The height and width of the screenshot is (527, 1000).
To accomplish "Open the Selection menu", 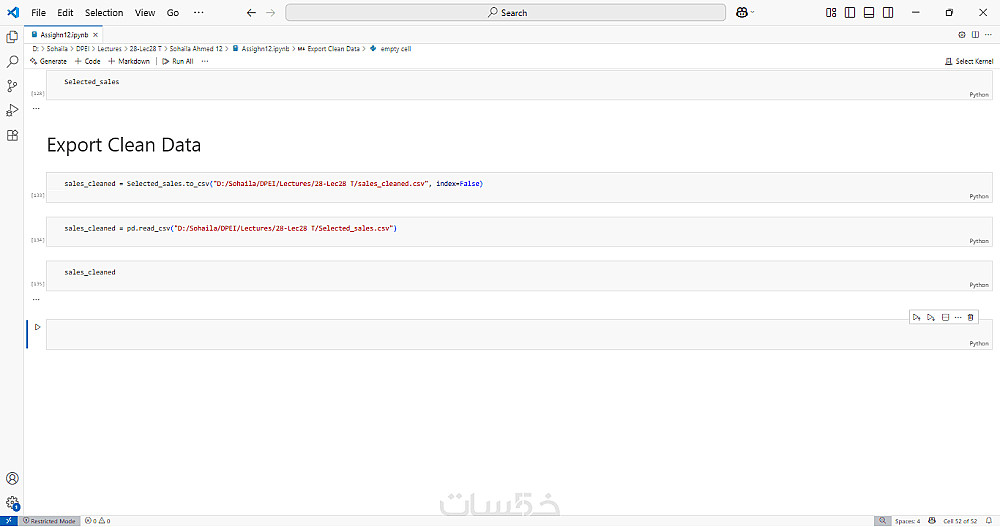I will (104, 12).
